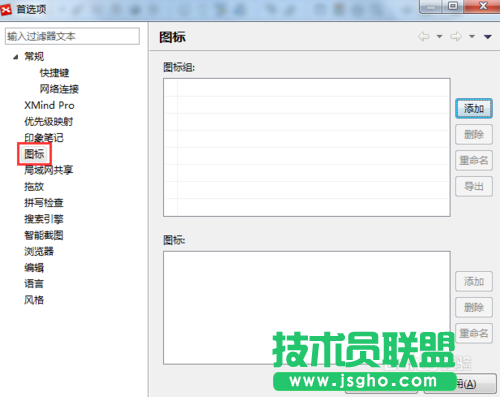The width and height of the screenshot is (500, 397).
Task: Open the 拖放 preferences page
Action: click(x=34, y=186)
